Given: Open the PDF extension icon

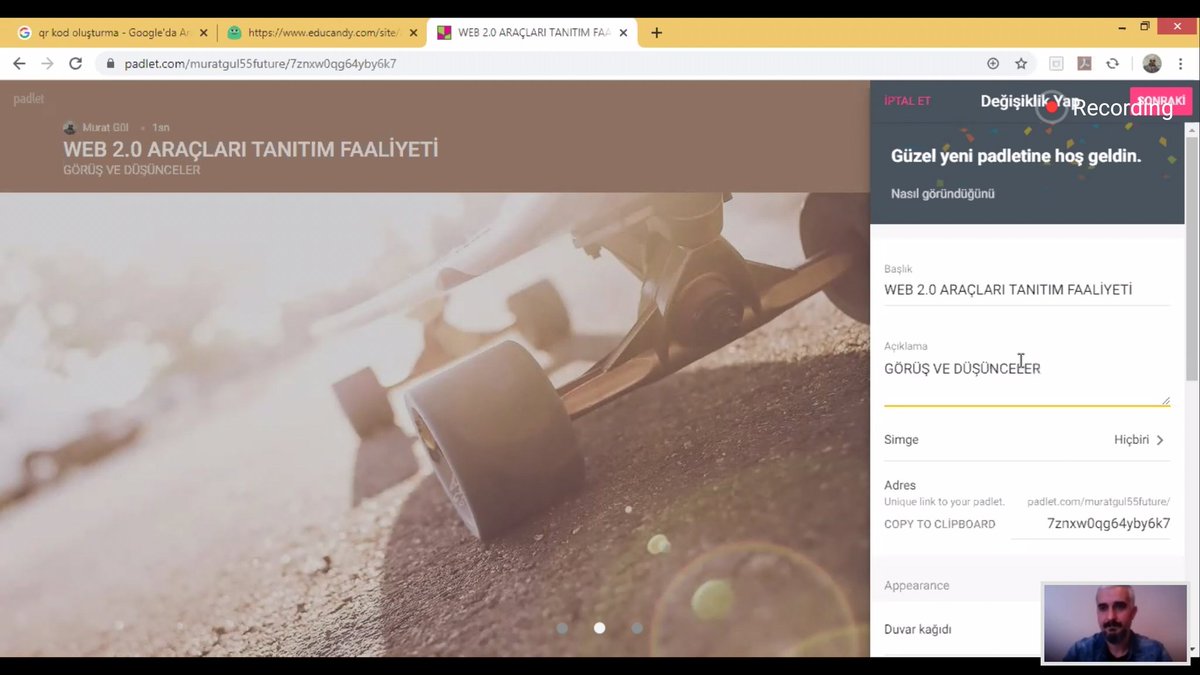Looking at the screenshot, I should pyautogui.click(x=1084, y=63).
